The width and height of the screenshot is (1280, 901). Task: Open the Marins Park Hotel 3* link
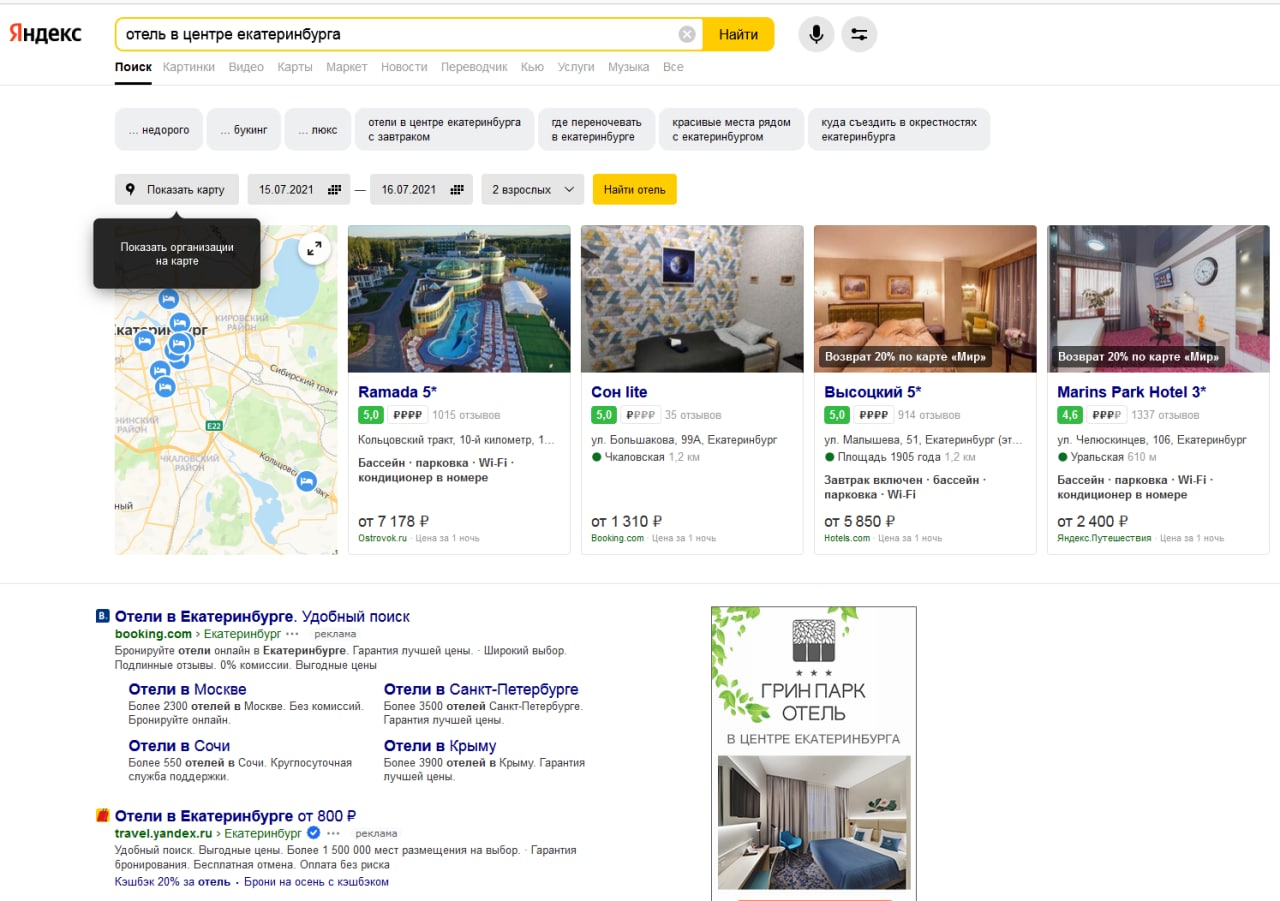(1131, 392)
